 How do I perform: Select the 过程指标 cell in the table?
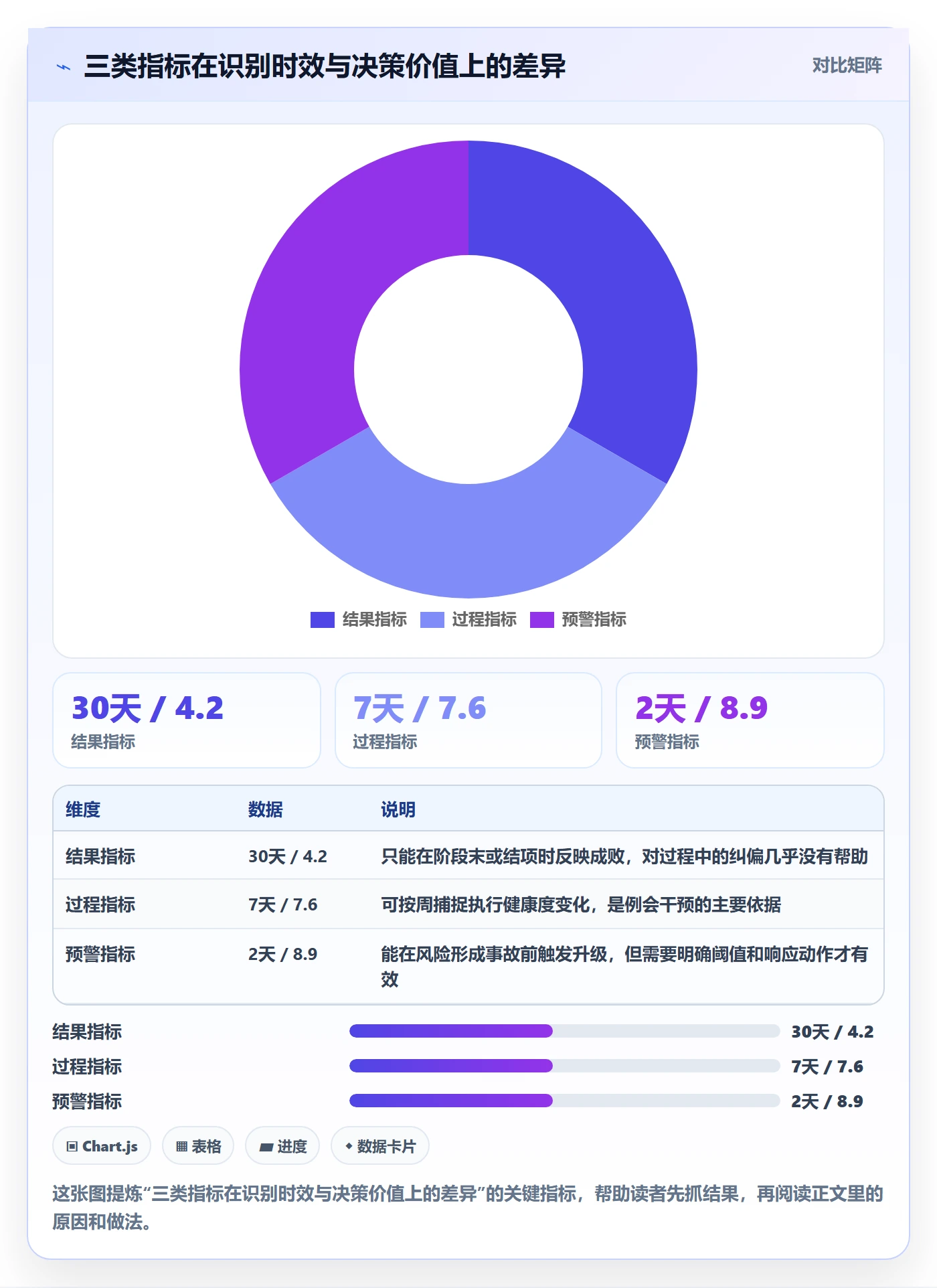tap(100, 904)
